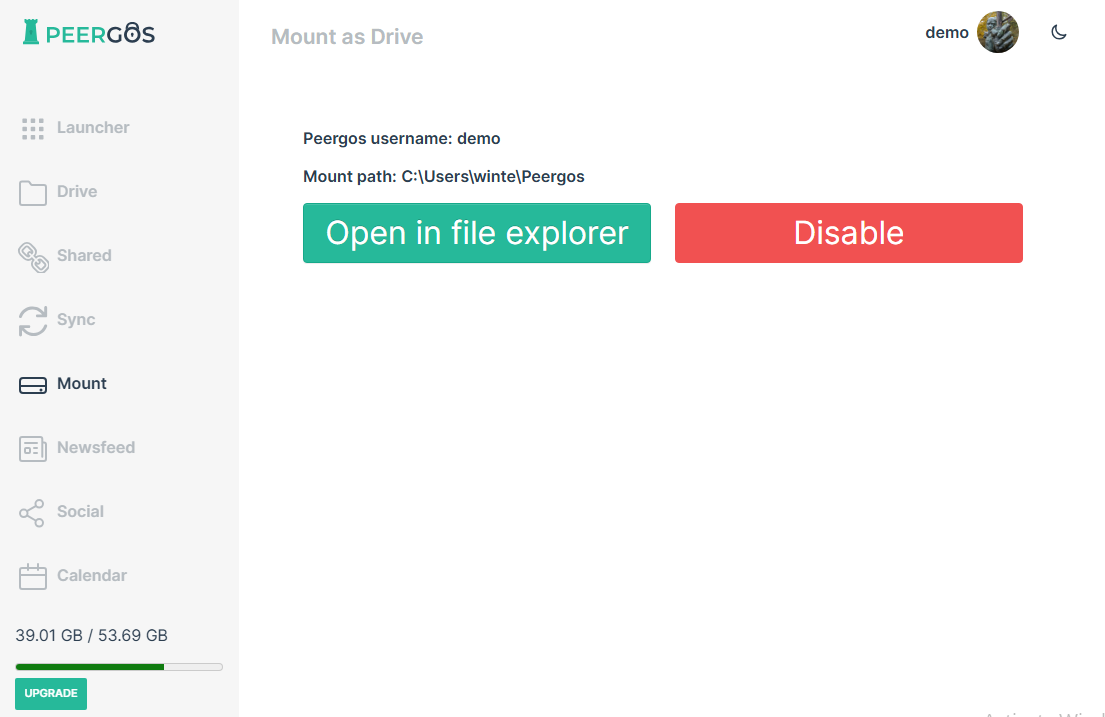
Task: Click the Launcher grid icon
Action: tap(32, 128)
